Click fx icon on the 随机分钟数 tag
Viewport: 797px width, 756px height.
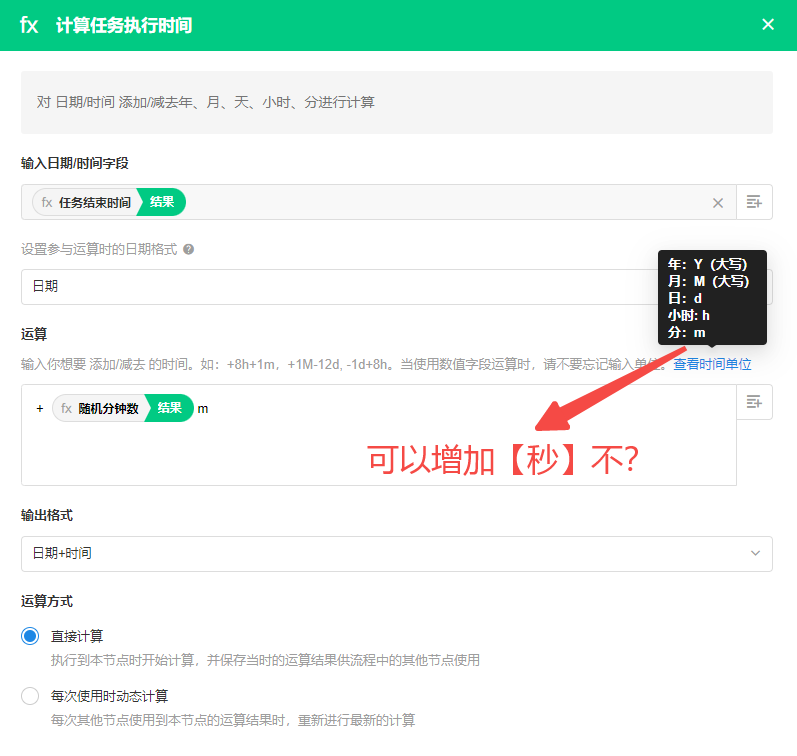point(67,408)
